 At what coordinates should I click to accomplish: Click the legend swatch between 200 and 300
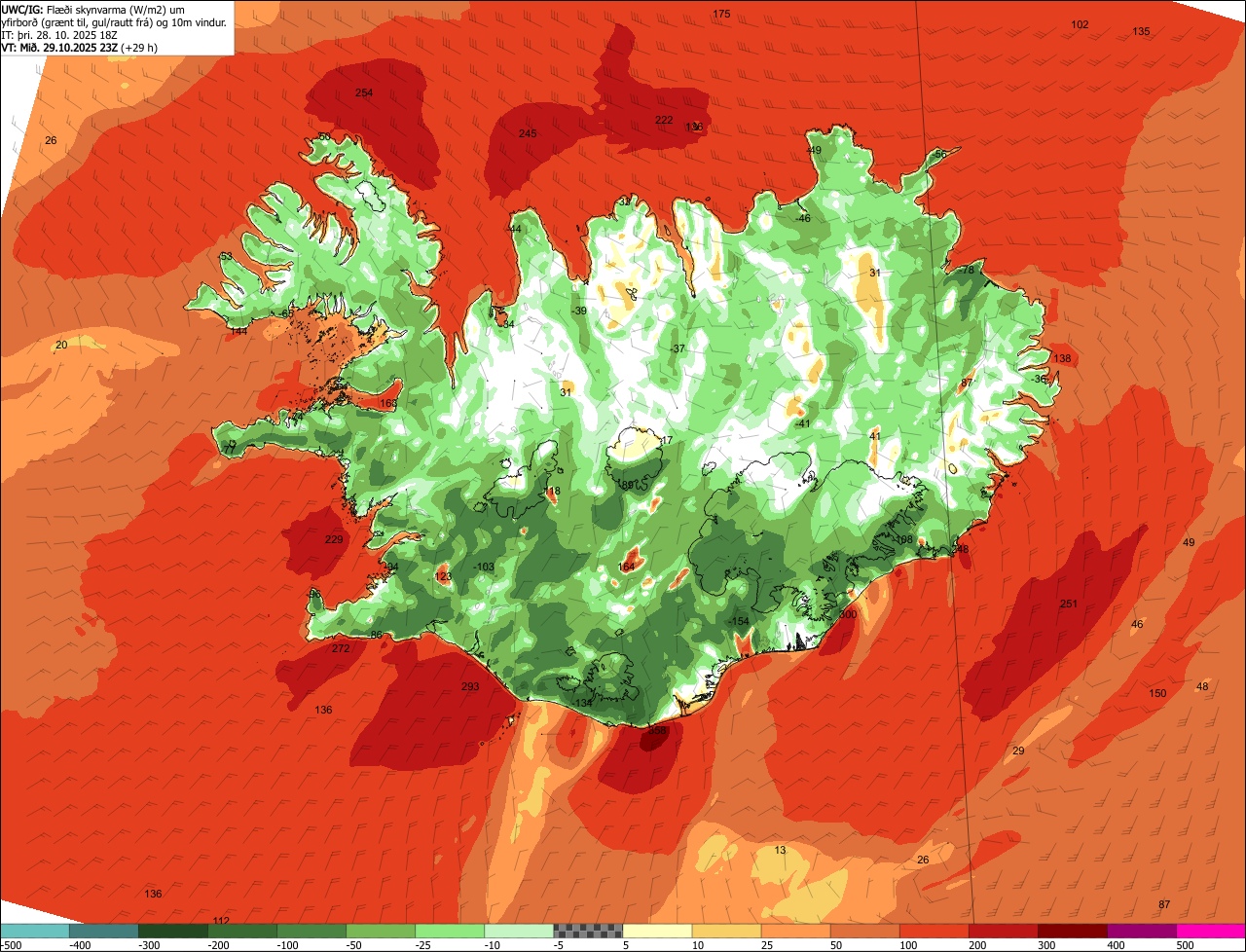pos(1003,931)
